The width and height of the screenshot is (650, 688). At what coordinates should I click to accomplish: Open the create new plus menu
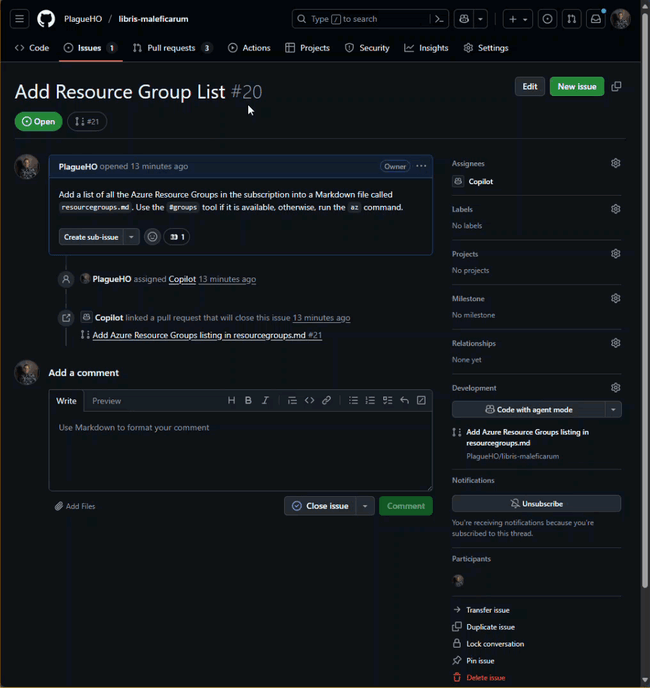point(517,19)
